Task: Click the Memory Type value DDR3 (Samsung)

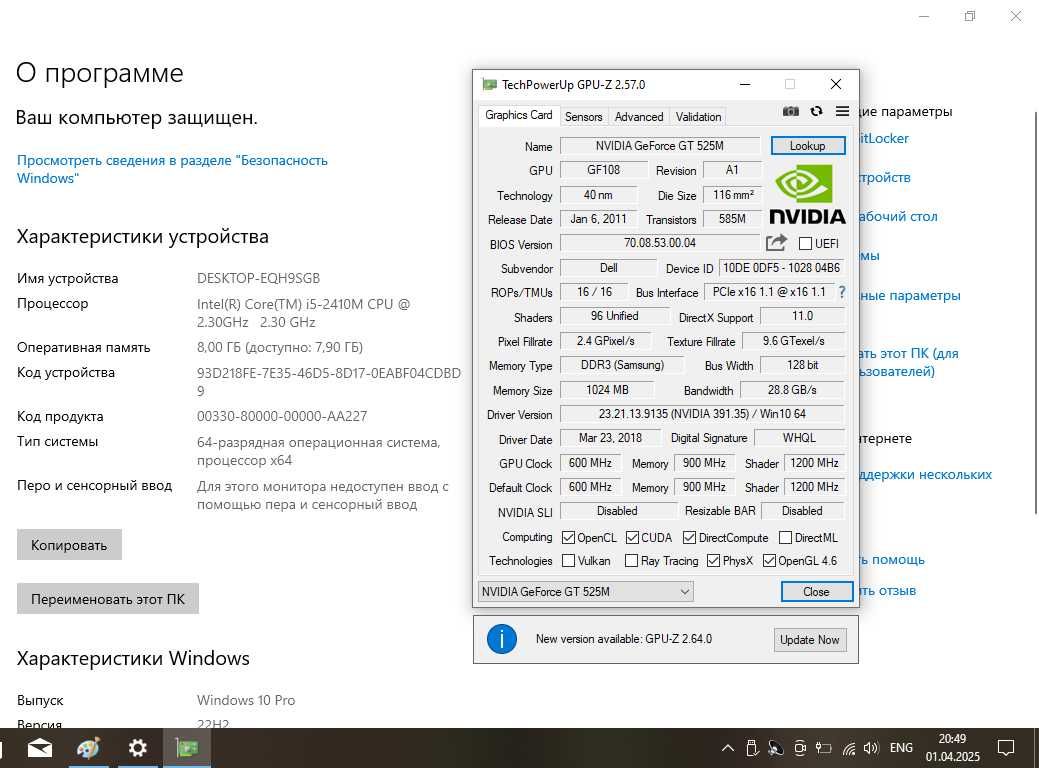Action: (x=622, y=365)
